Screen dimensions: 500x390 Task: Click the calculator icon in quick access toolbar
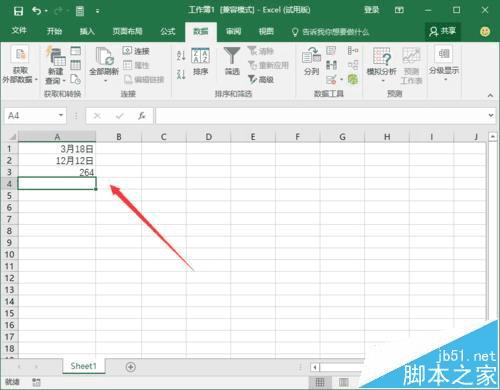pyautogui.click(x=80, y=11)
